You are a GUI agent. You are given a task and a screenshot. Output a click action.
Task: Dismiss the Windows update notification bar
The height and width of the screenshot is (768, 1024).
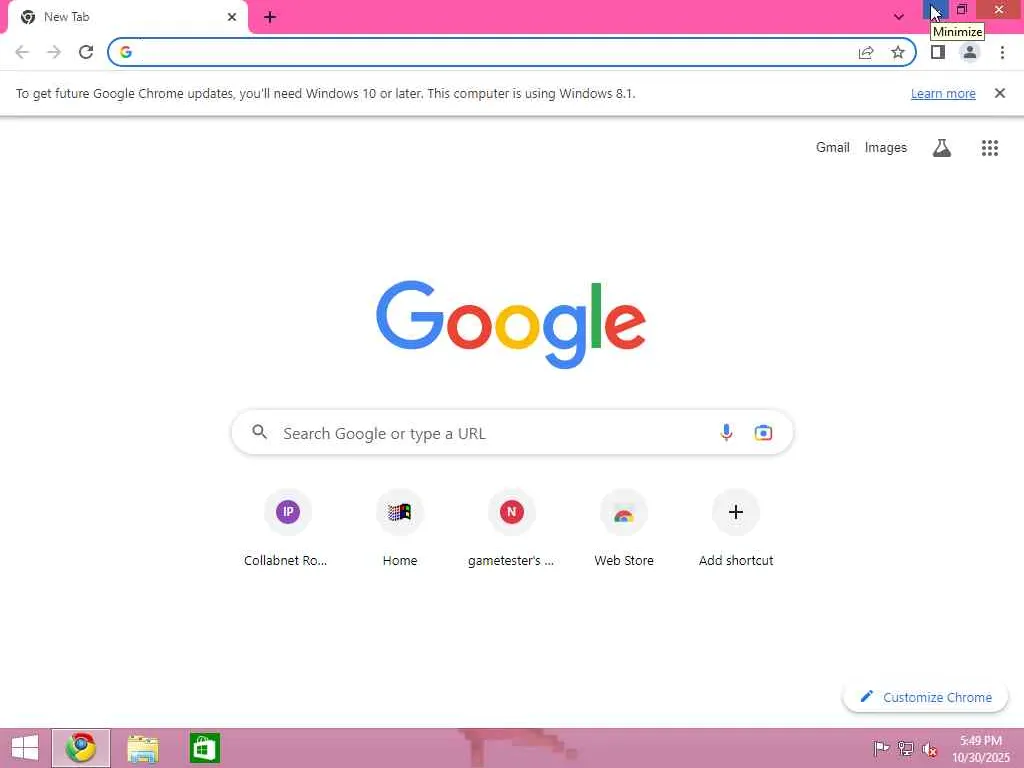[x=1000, y=93]
